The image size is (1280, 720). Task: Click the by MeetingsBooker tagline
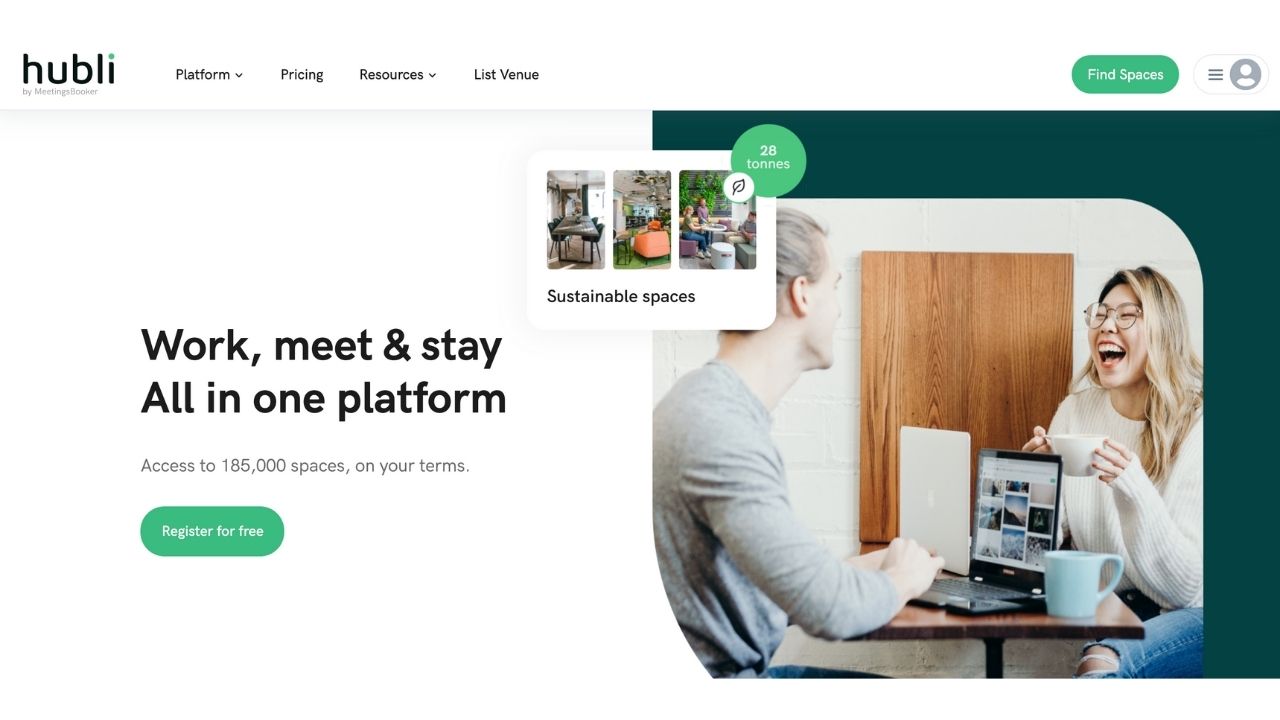(60, 92)
